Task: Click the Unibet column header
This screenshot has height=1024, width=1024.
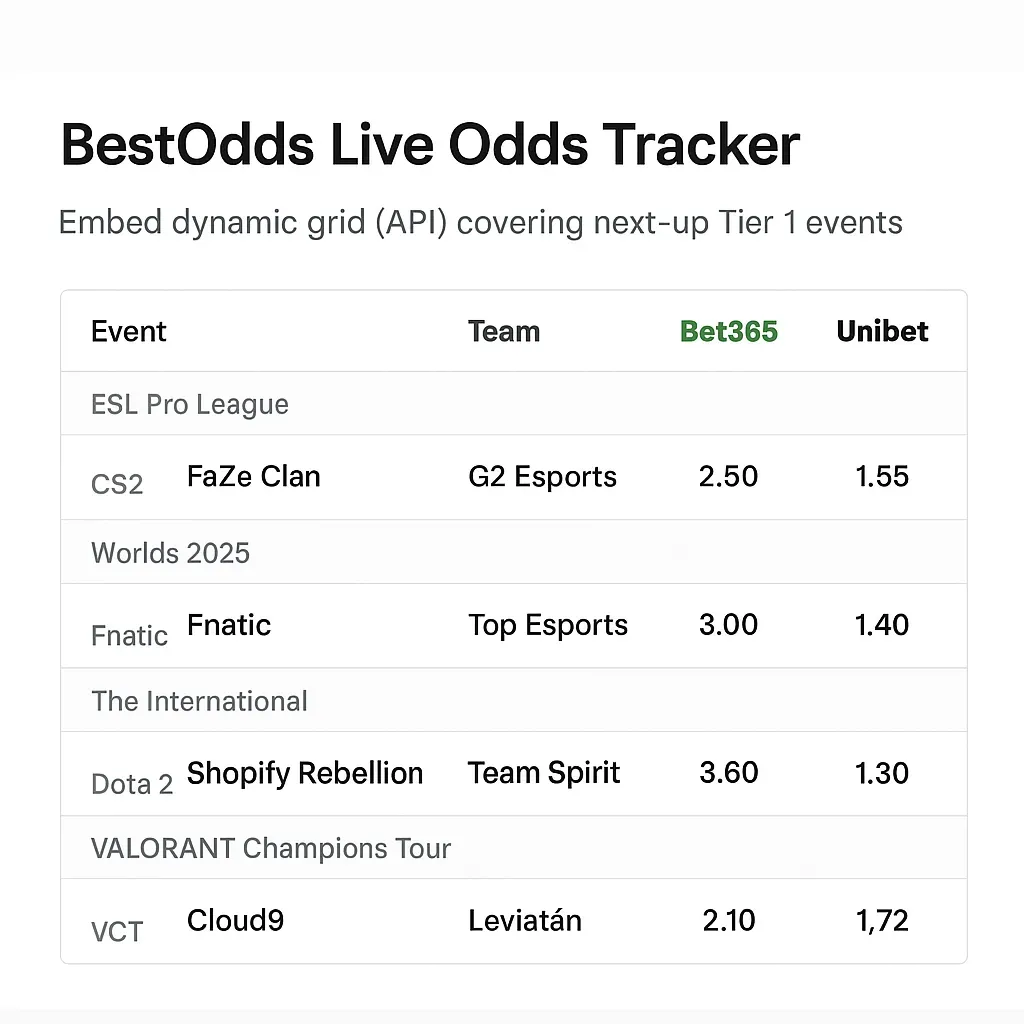Action: [x=882, y=331]
